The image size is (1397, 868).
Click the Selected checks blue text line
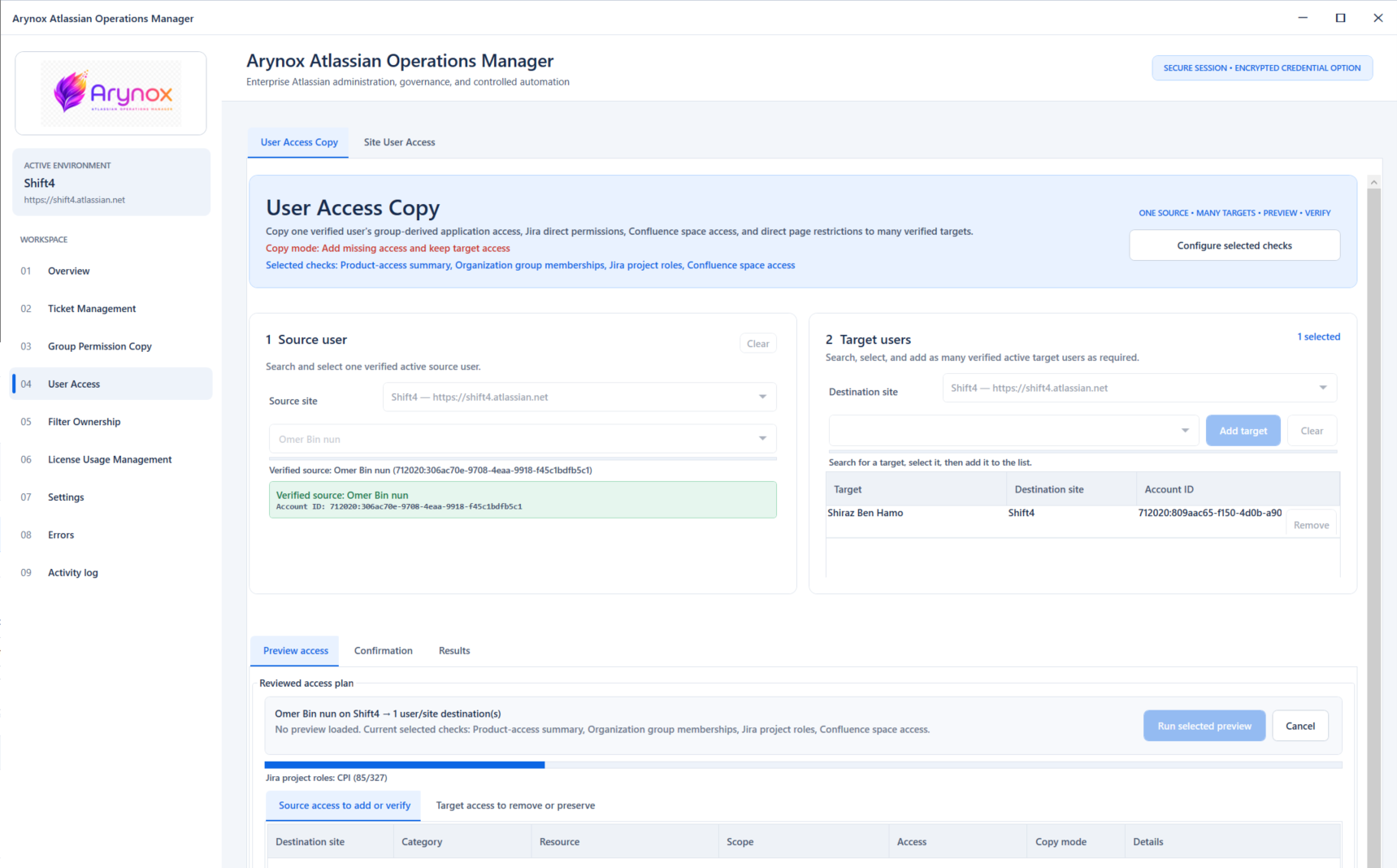tap(530, 265)
